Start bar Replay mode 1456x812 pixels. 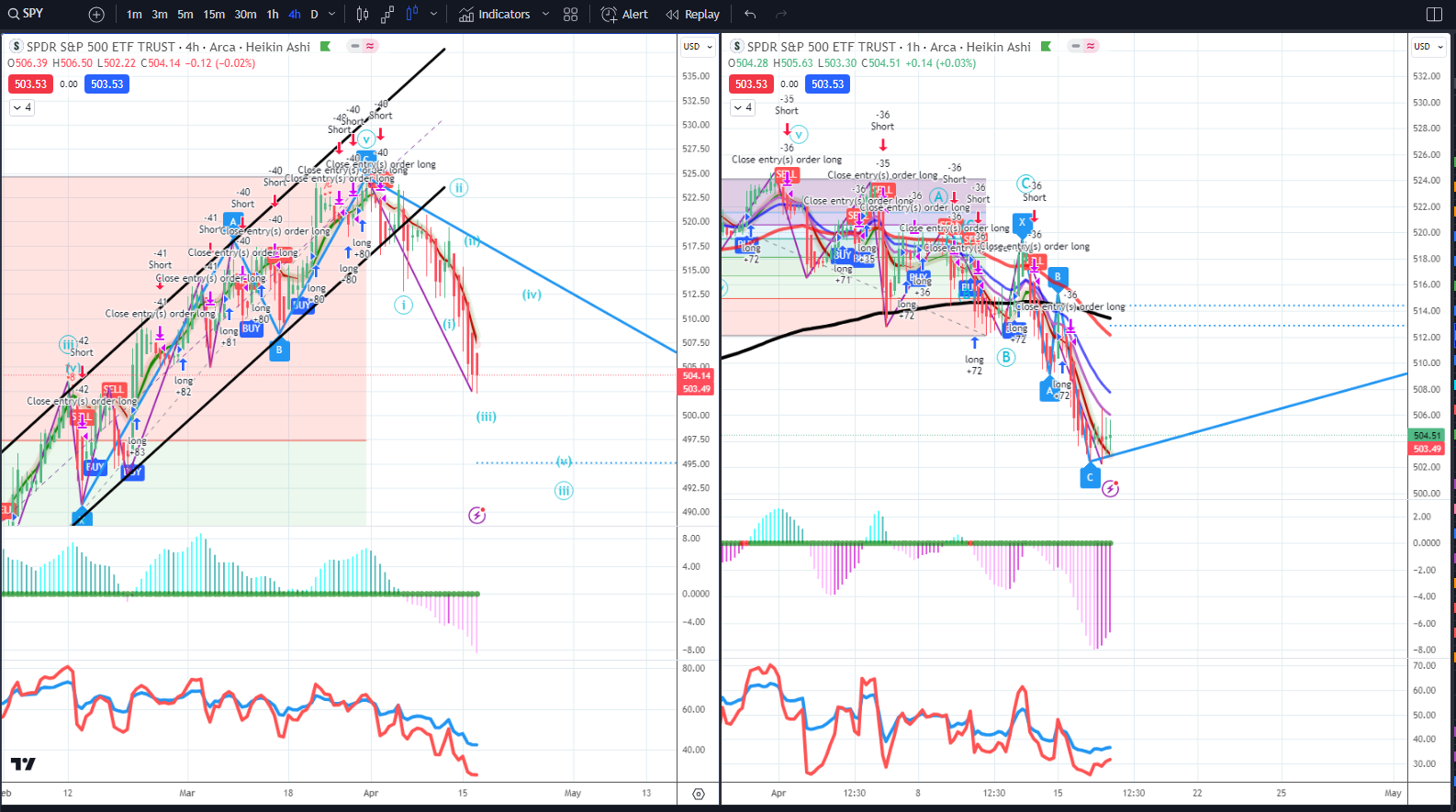click(x=693, y=15)
